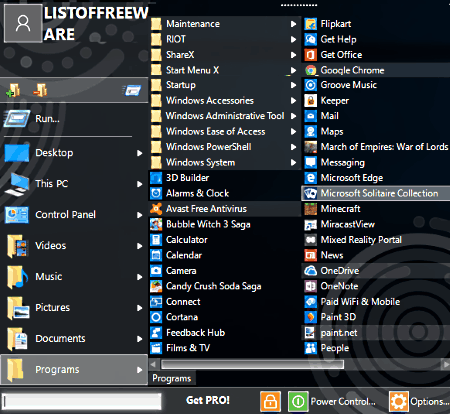Open Groove Music
The height and width of the screenshot is (414, 450).
pyautogui.click(x=376, y=85)
